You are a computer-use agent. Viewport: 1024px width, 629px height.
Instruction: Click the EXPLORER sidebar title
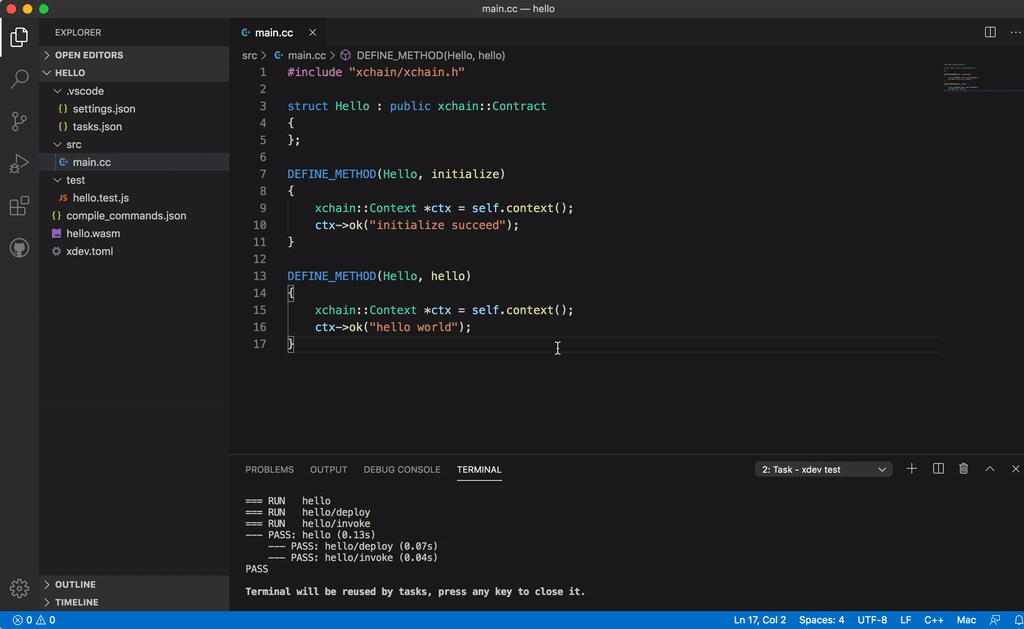pyautogui.click(x=78, y=32)
